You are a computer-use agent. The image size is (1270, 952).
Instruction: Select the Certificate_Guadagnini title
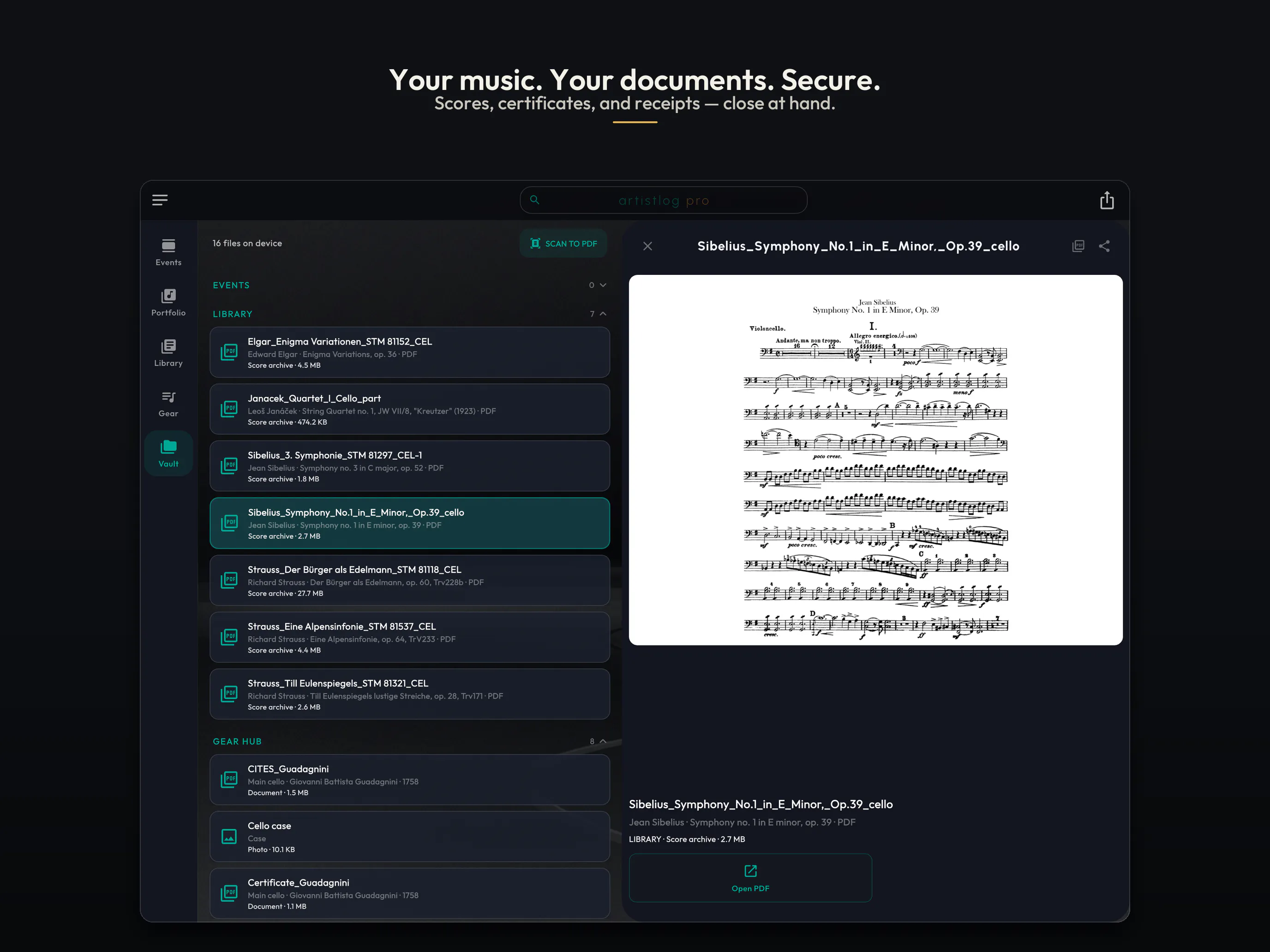pyautogui.click(x=299, y=882)
